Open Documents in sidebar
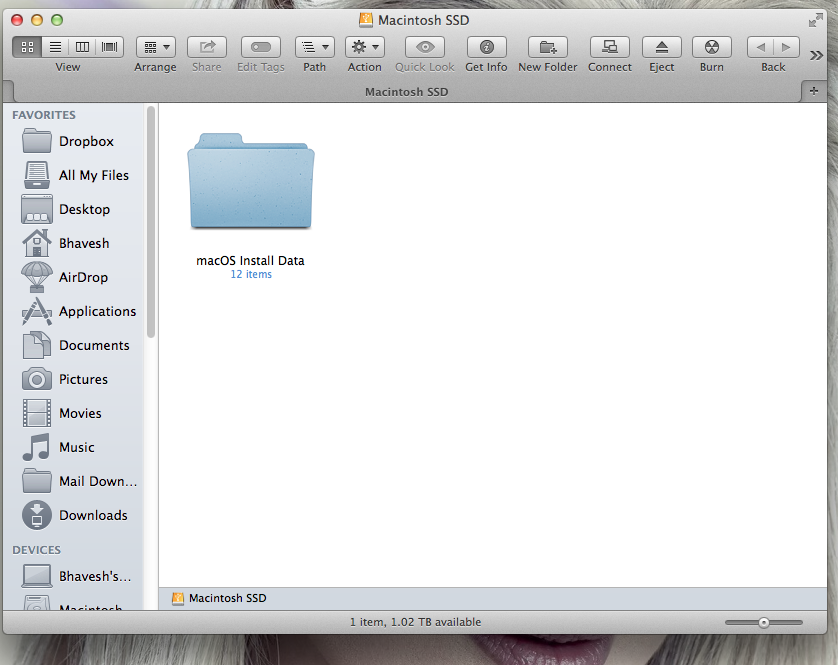The width and height of the screenshot is (838, 665). pos(75,345)
